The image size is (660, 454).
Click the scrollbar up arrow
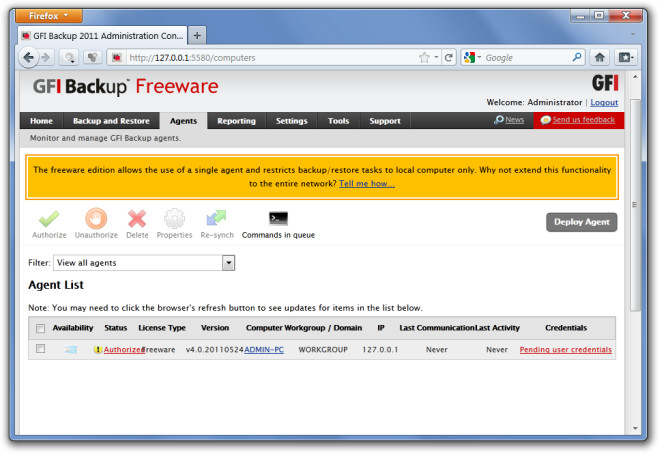coord(635,77)
